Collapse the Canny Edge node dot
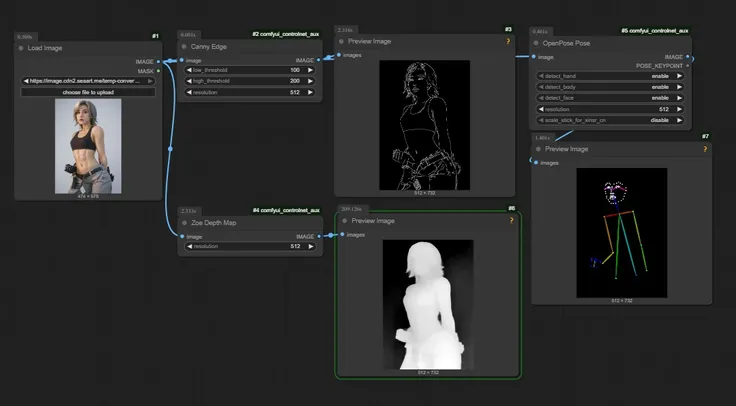 (184, 46)
